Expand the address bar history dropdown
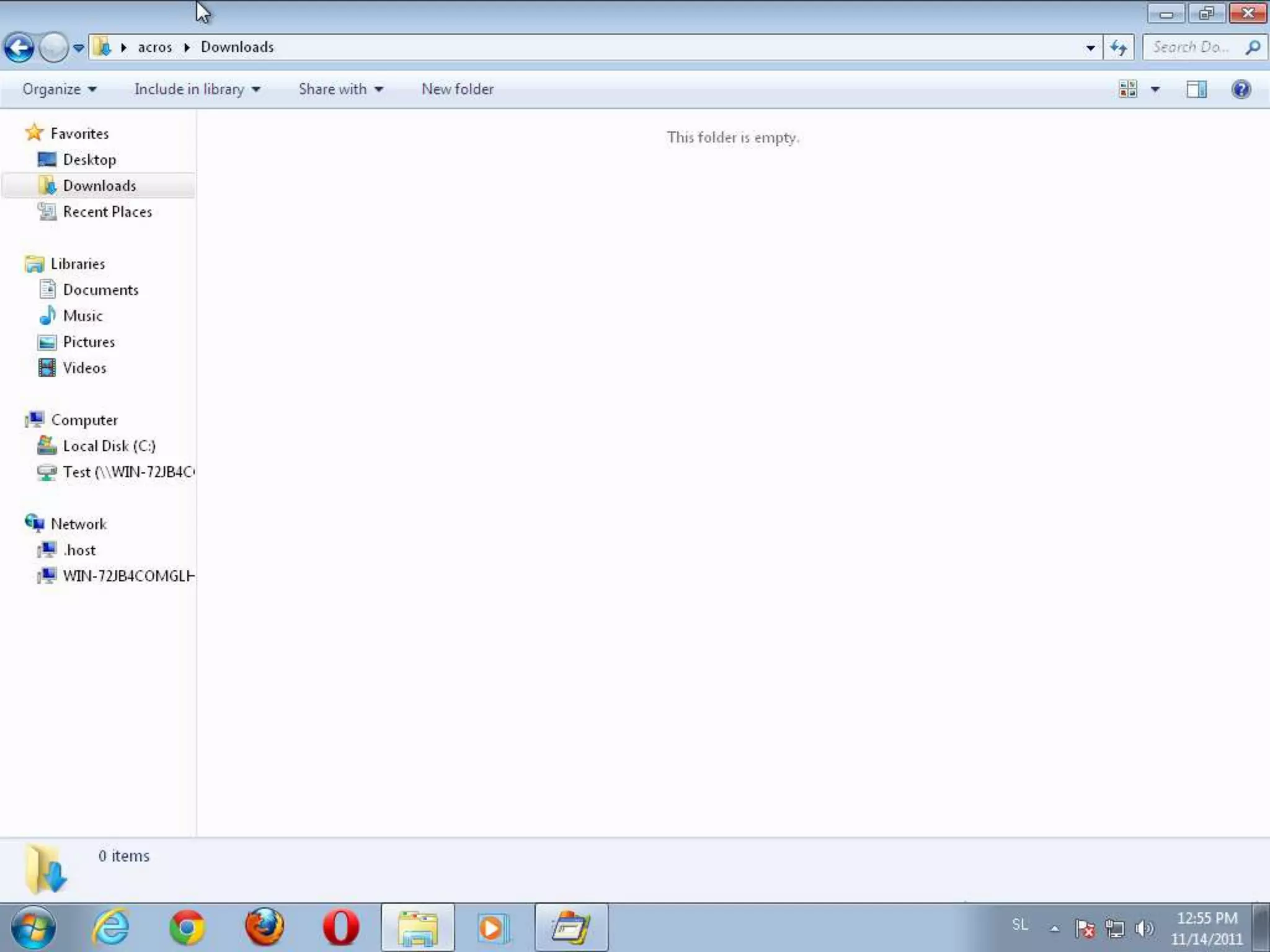Screen dimensions: 1270x952 (x=1090, y=48)
